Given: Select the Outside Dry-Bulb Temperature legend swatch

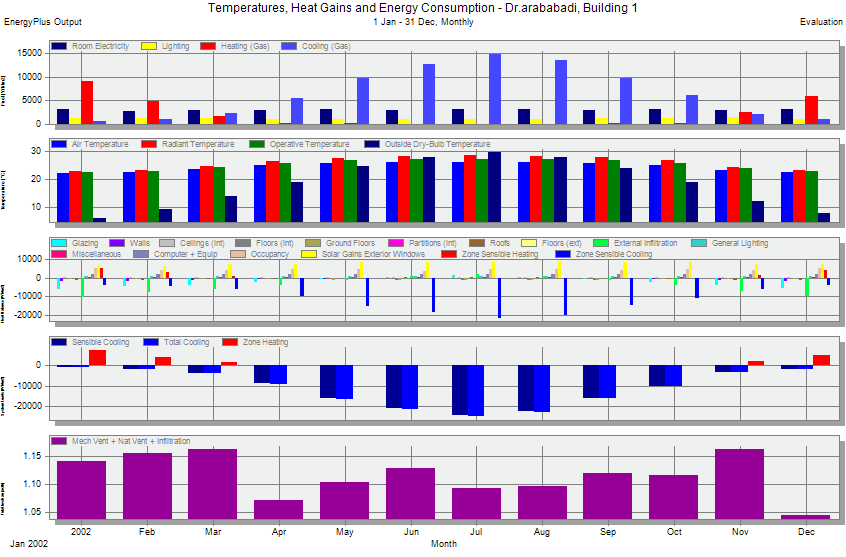Looking at the screenshot, I should coord(372,144).
